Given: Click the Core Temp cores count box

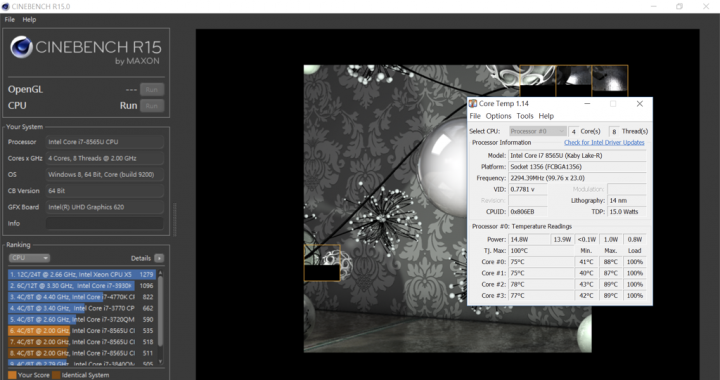Looking at the screenshot, I should click(x=574, y=132).
